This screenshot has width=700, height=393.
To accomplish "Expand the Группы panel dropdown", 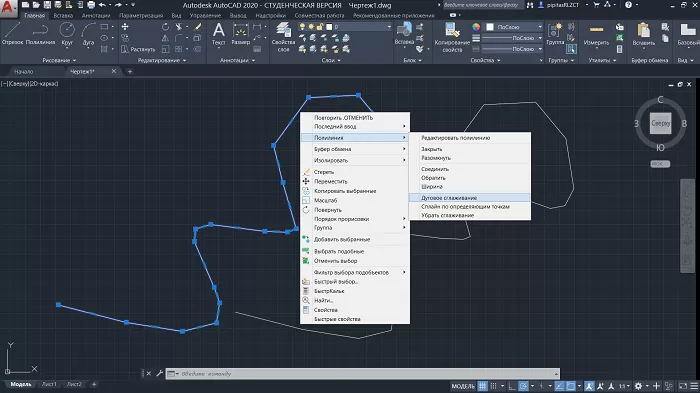I will pyautogui.click(x=562, y=60).
